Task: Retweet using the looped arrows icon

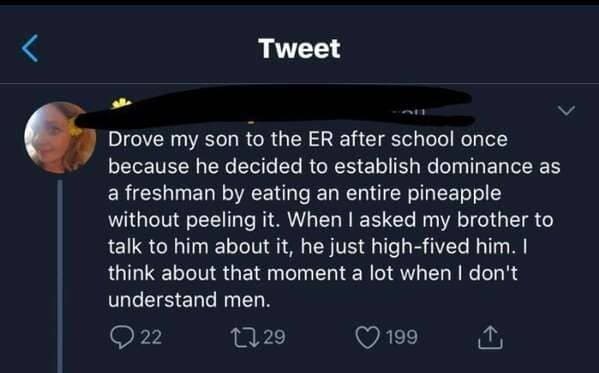Action: point(245,337)
